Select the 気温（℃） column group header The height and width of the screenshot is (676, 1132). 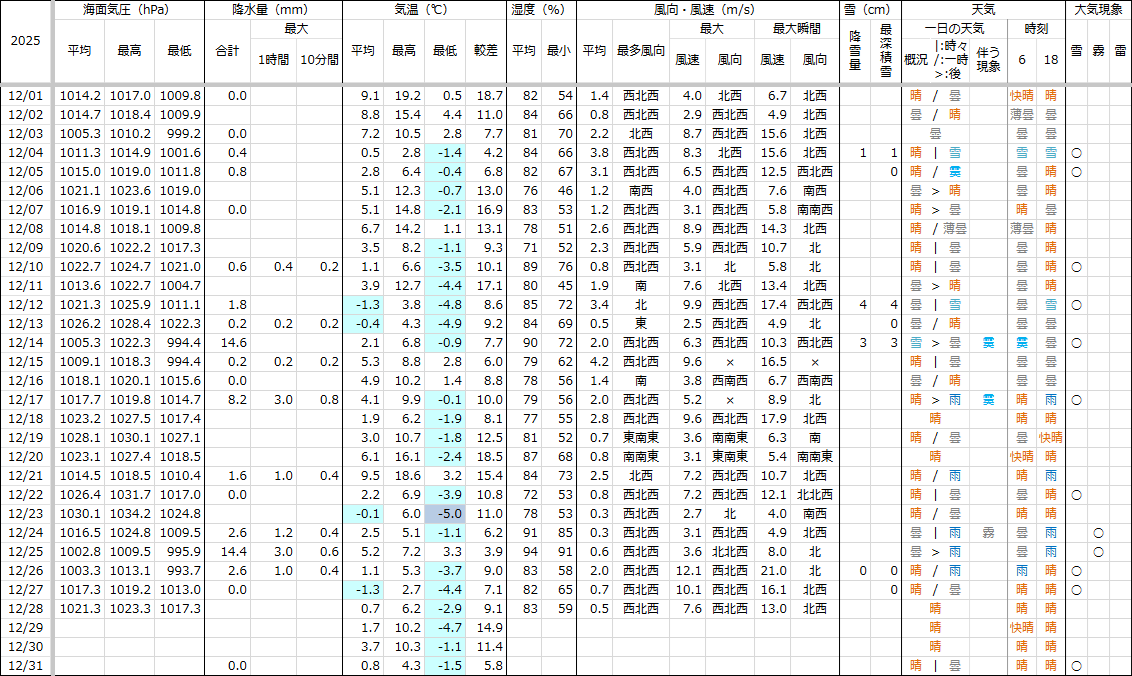tap(423, 9)
